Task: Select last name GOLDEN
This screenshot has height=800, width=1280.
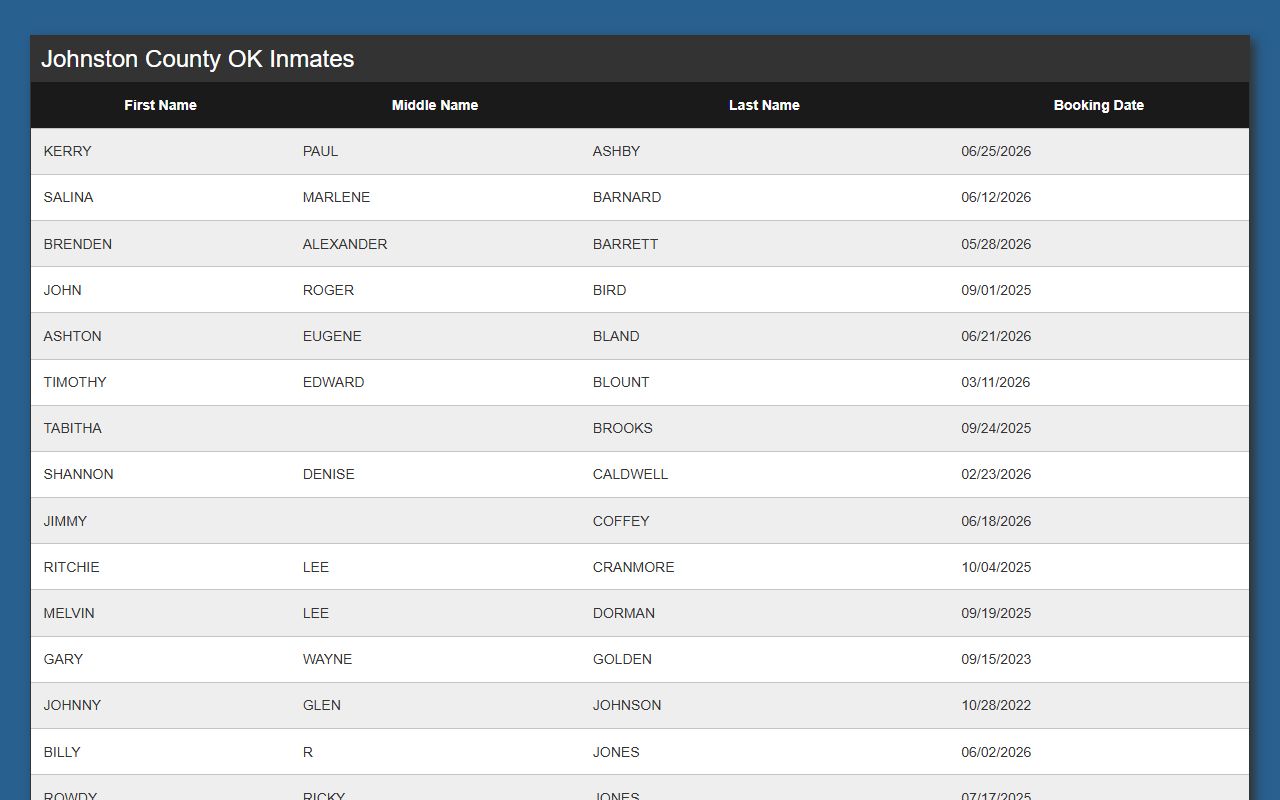Action: [x=622, y=659]
